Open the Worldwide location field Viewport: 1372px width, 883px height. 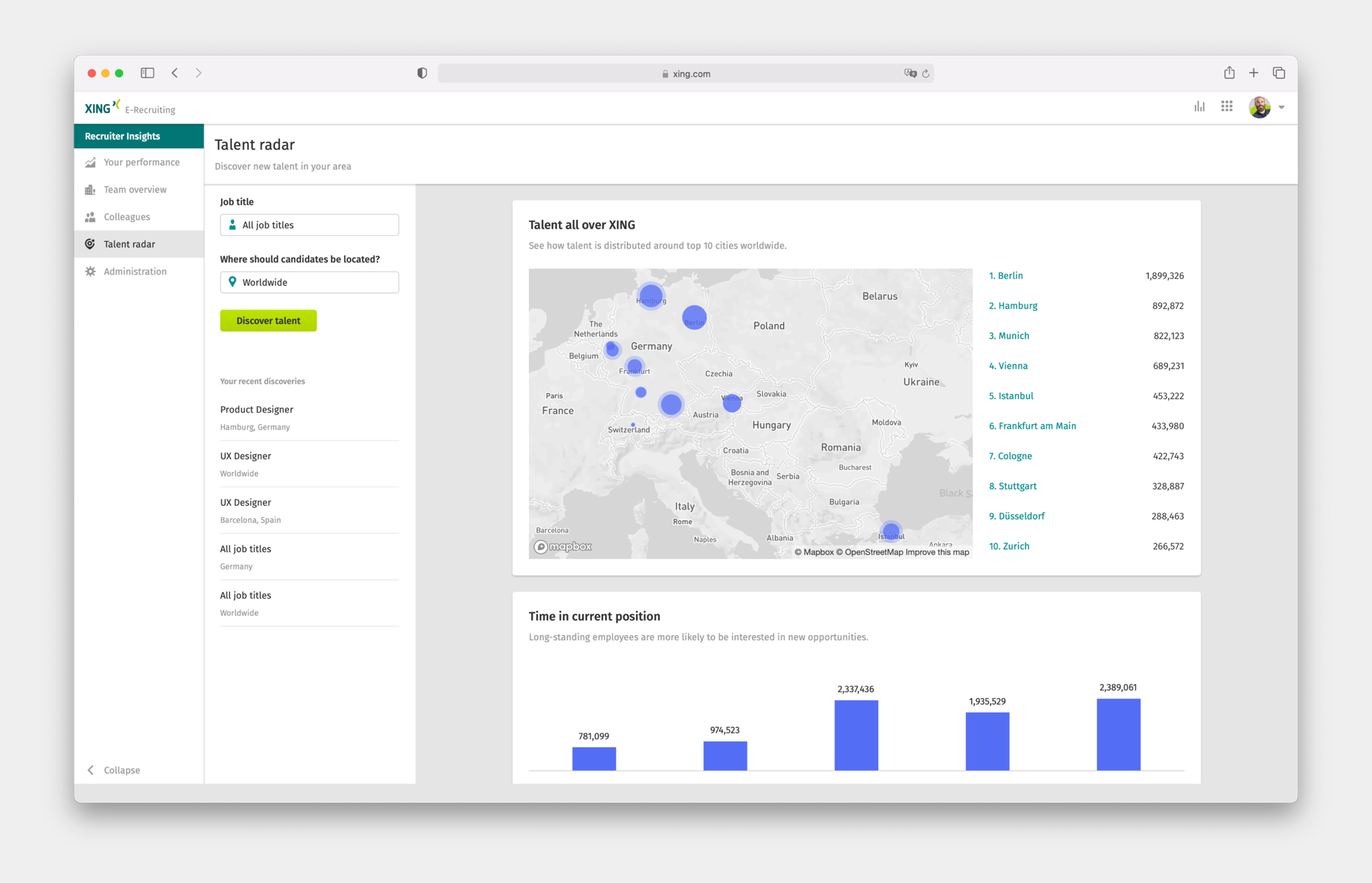pos(309,282)
